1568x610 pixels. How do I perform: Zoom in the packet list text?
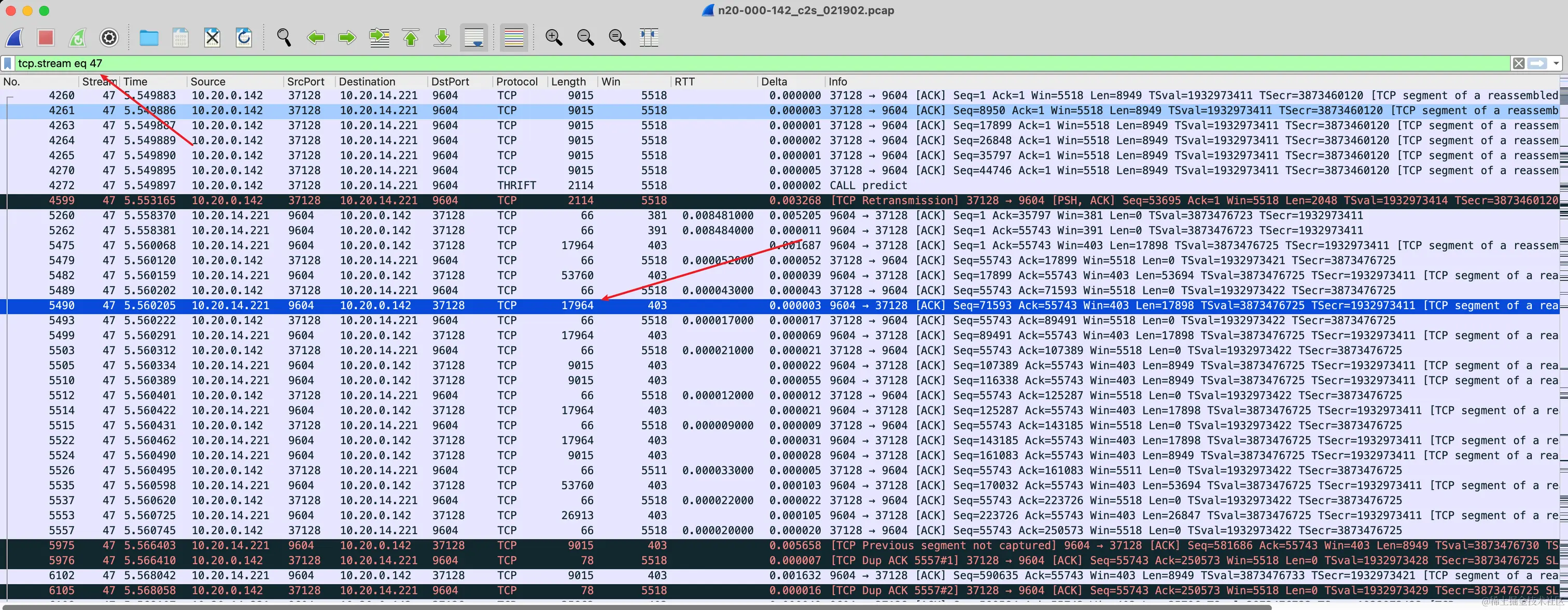point(553,38)
